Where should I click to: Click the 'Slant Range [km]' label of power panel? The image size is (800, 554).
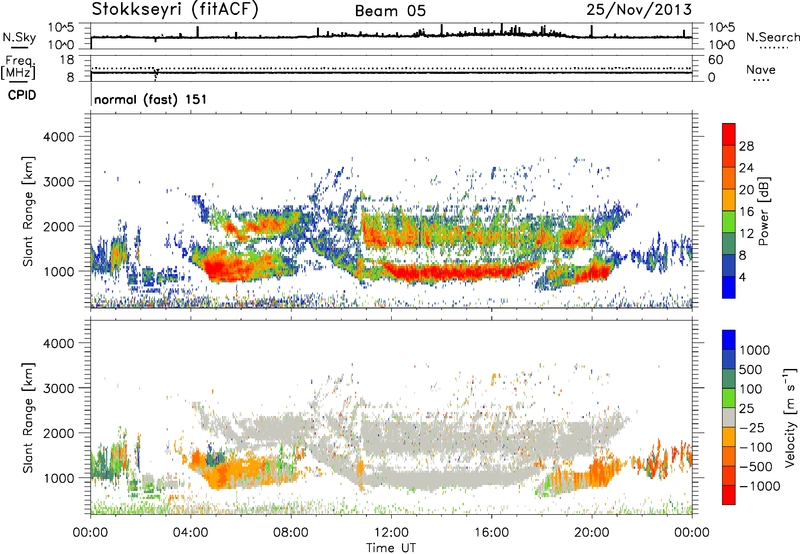click(28, 211)
